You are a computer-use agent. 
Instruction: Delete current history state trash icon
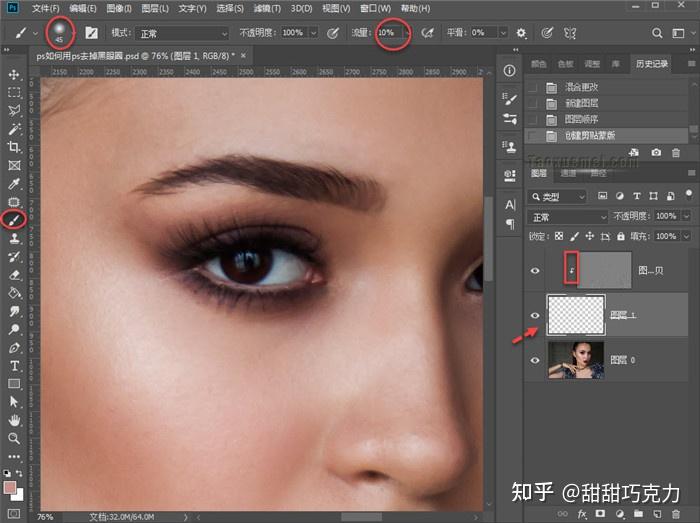[676, 153]
